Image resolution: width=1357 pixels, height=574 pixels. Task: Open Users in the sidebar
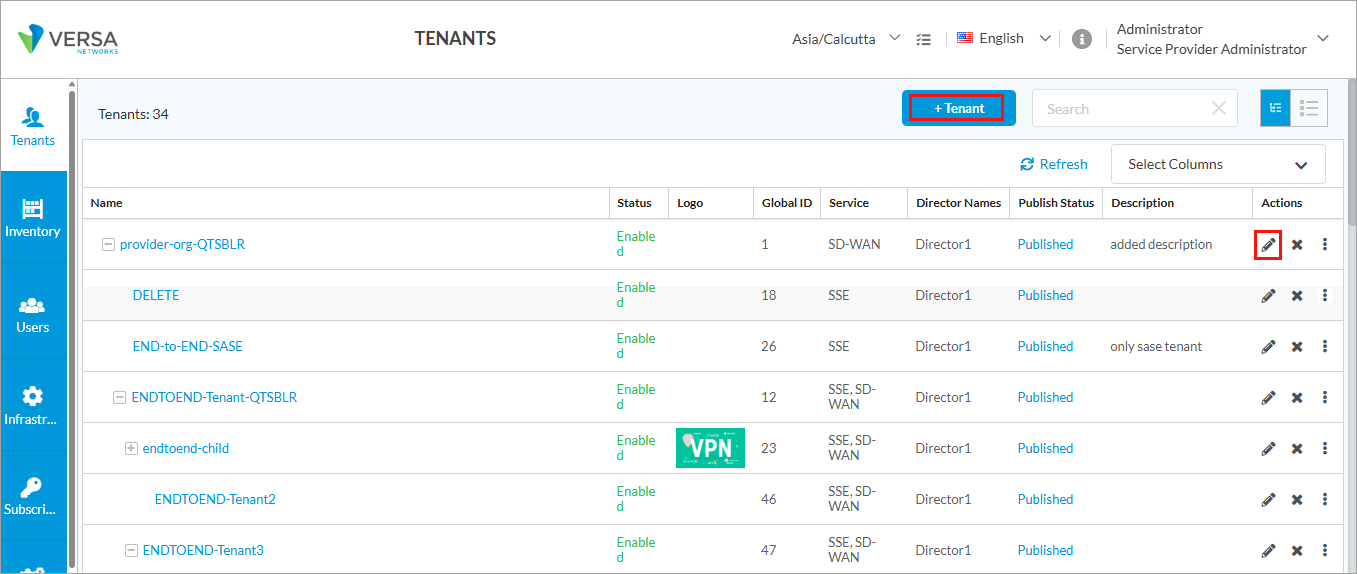coord(33,314)
